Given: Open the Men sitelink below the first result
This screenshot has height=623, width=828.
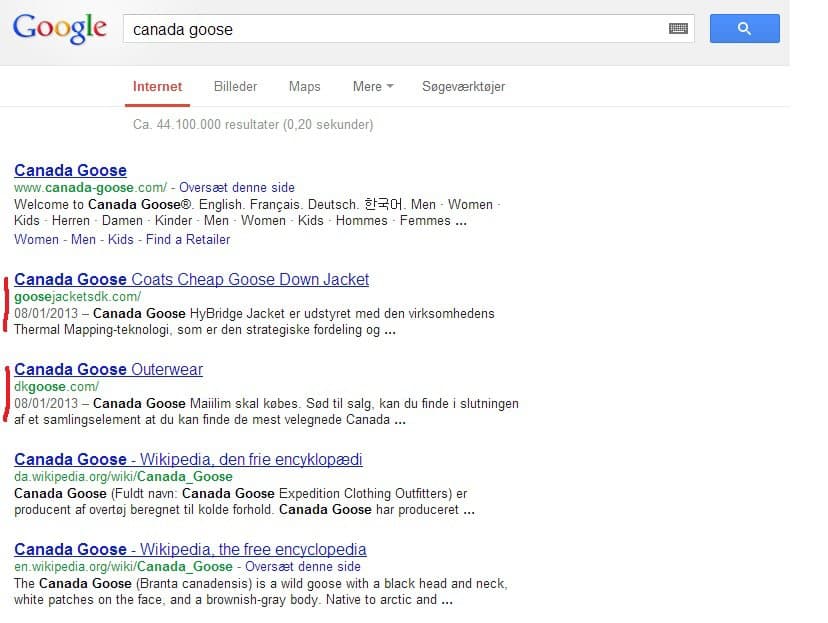Looking at the screenshot, I should point(83,240).
